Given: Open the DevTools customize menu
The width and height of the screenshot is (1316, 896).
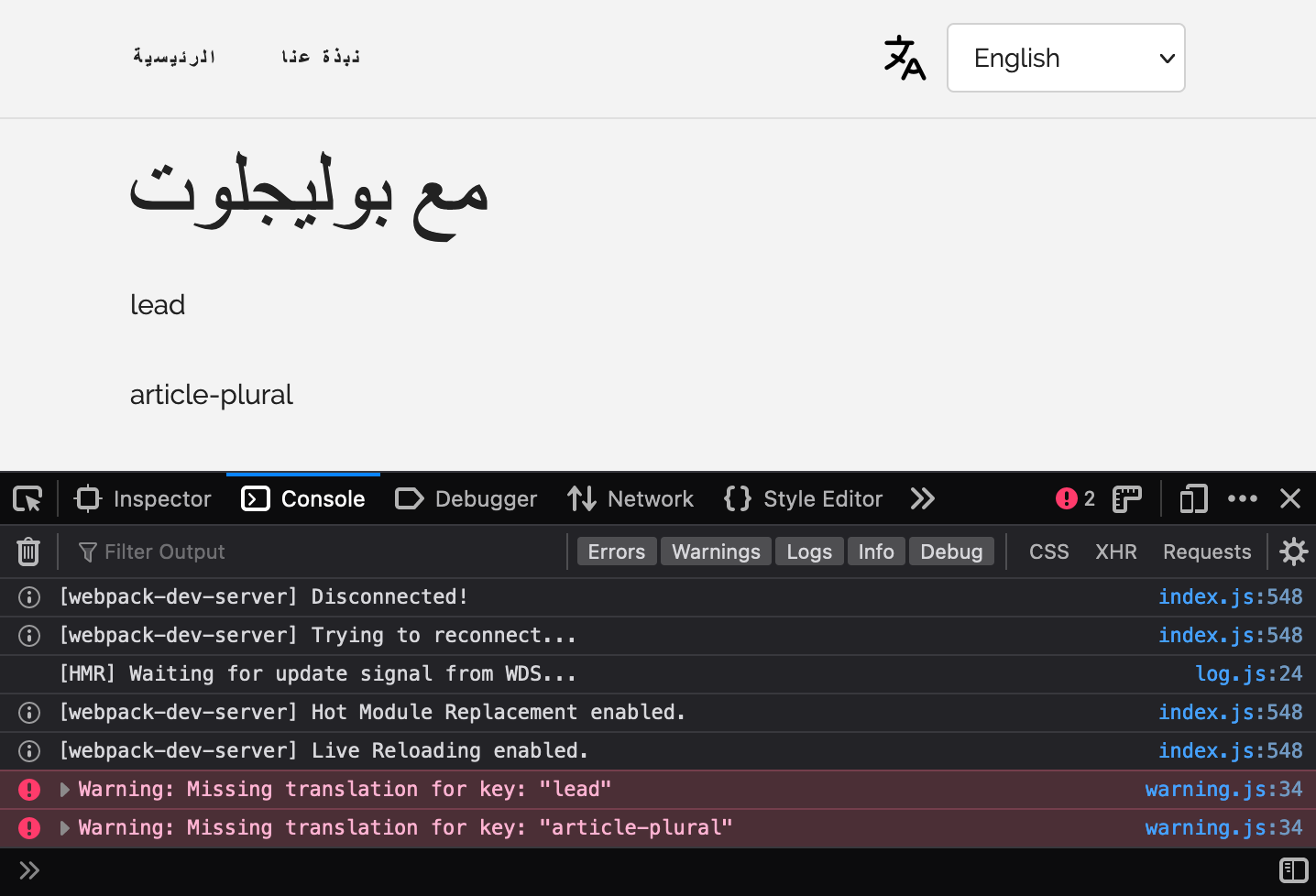Looking at the screenshot, I should 1243,498.
